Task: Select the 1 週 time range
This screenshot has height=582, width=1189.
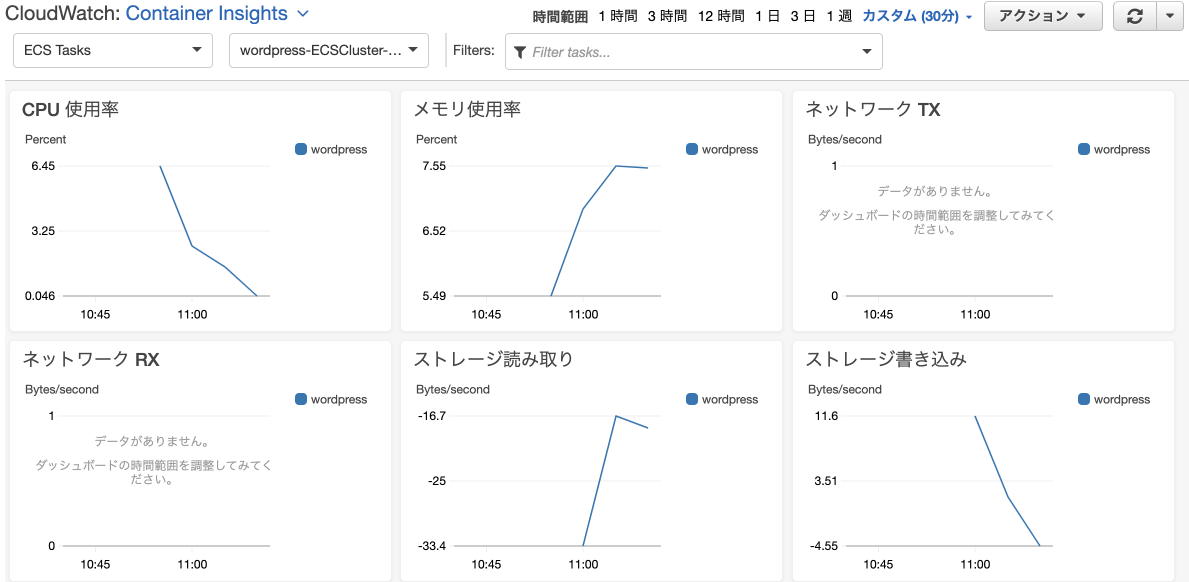Action: [x=839, y=16]
